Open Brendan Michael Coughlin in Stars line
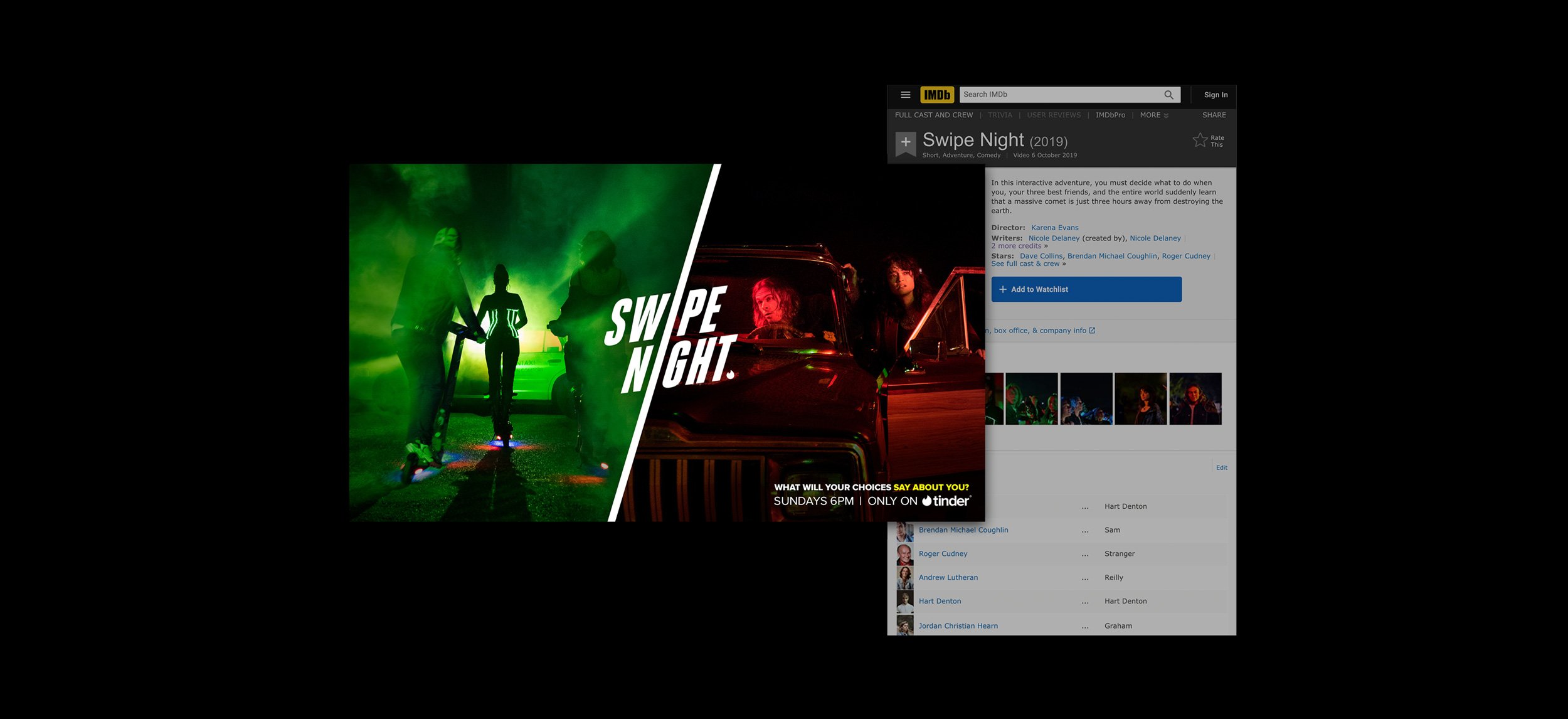Screen dimensions: 1568x719 point(1112,256)
